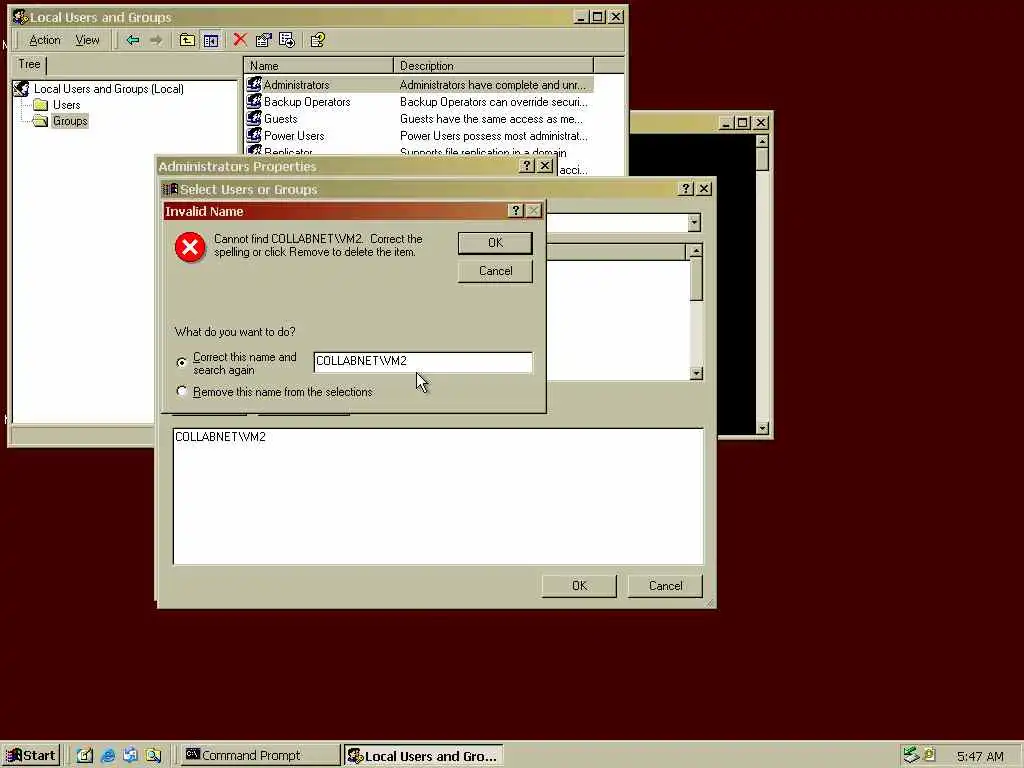
Task: Click the red Delete X toolbar icon
Action: coord(240,40)
